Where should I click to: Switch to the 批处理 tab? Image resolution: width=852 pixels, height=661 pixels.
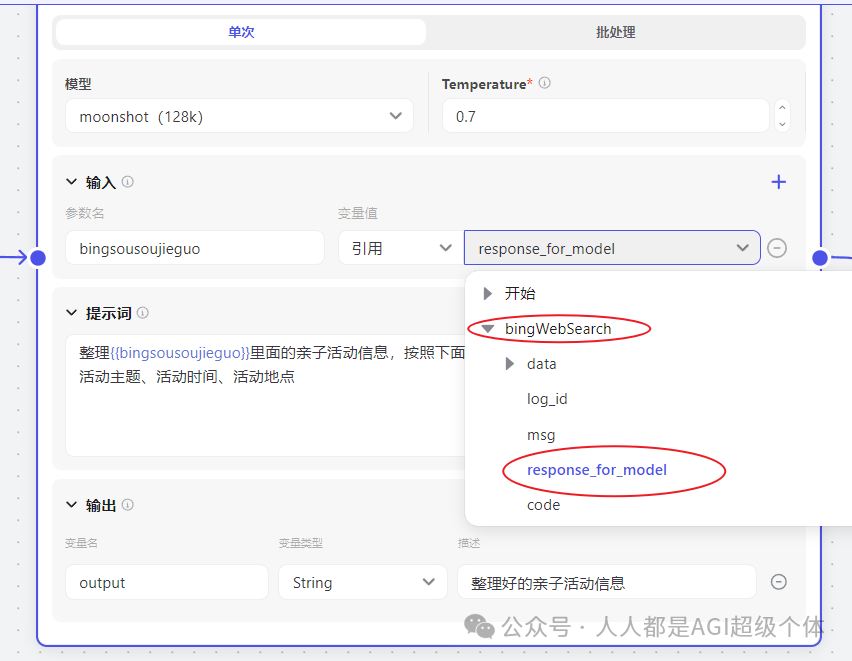(x=615, y=32)
